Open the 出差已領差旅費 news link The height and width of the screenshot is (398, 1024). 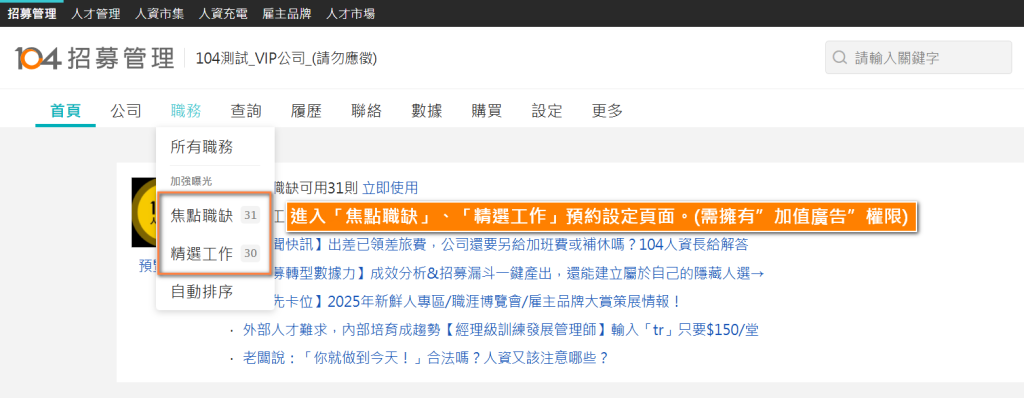coord(510,245)
